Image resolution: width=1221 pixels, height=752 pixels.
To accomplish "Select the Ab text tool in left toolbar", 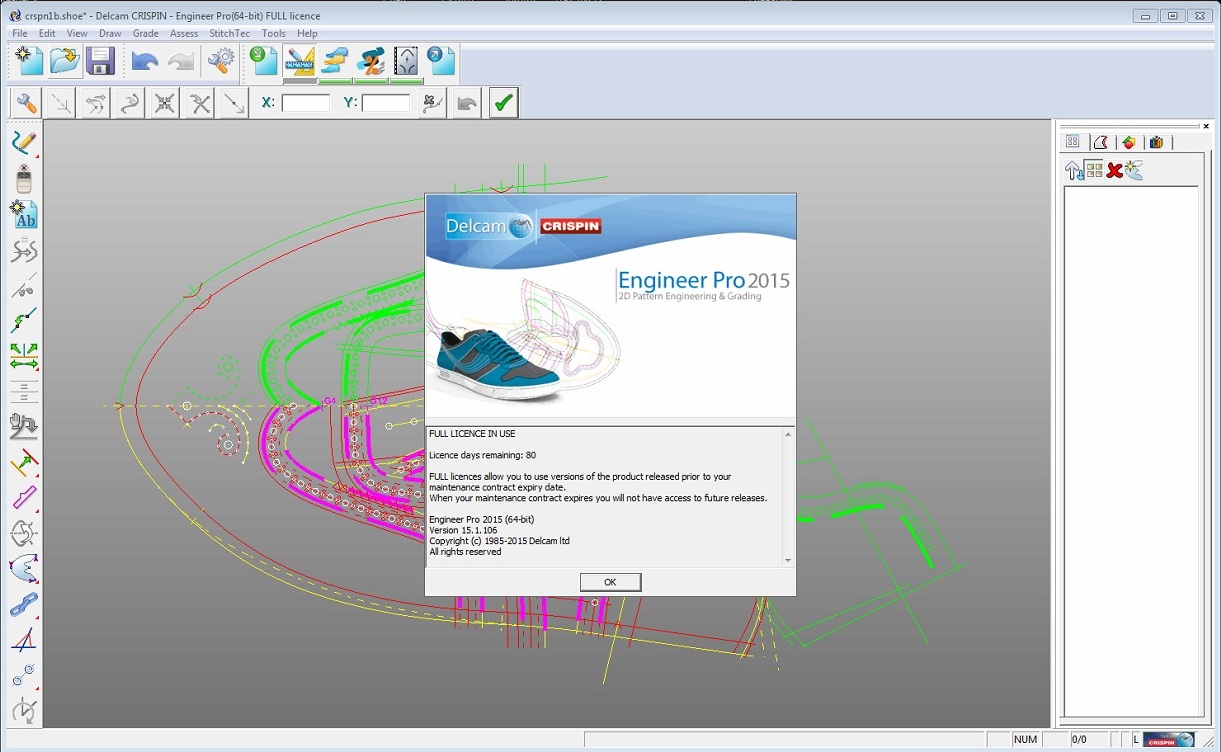I will click(24, 213).
